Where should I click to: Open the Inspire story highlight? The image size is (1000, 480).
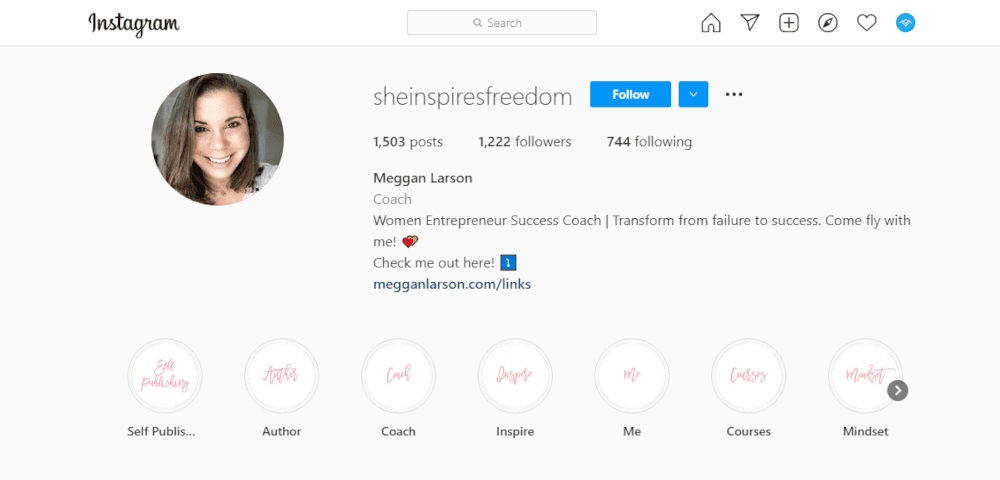tap(515, 376)
